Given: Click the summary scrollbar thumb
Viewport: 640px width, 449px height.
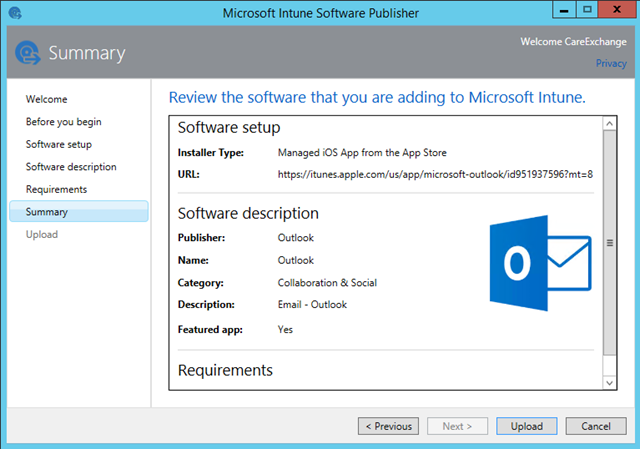Looking at the screenshot, I should (609, 243).
